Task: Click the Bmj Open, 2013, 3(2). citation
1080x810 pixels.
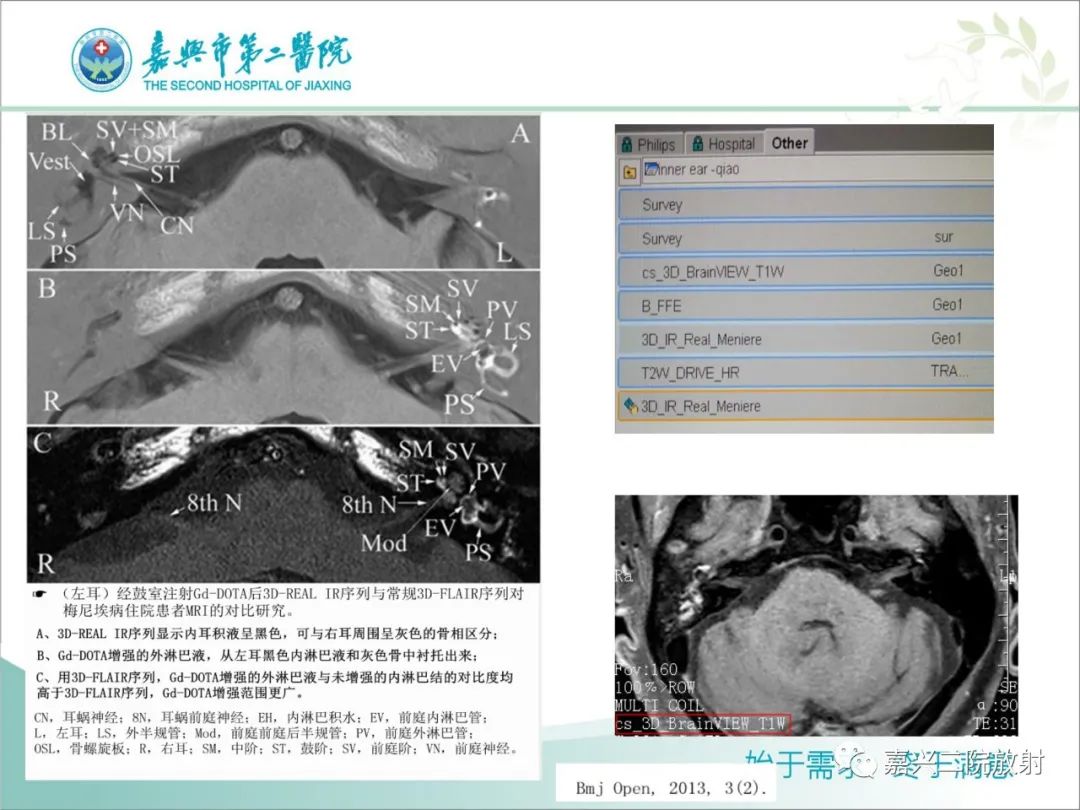Action: tap(670, 788)
